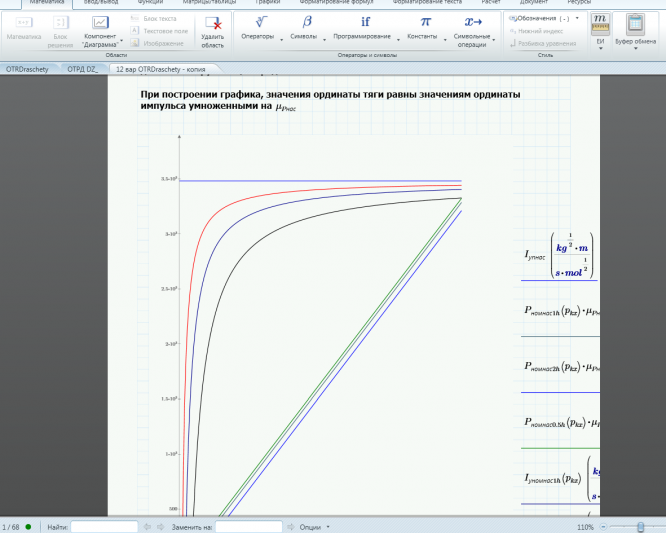
Task: Select the ОТРД DZ_ document tab
Action: [x=84, y=69]
